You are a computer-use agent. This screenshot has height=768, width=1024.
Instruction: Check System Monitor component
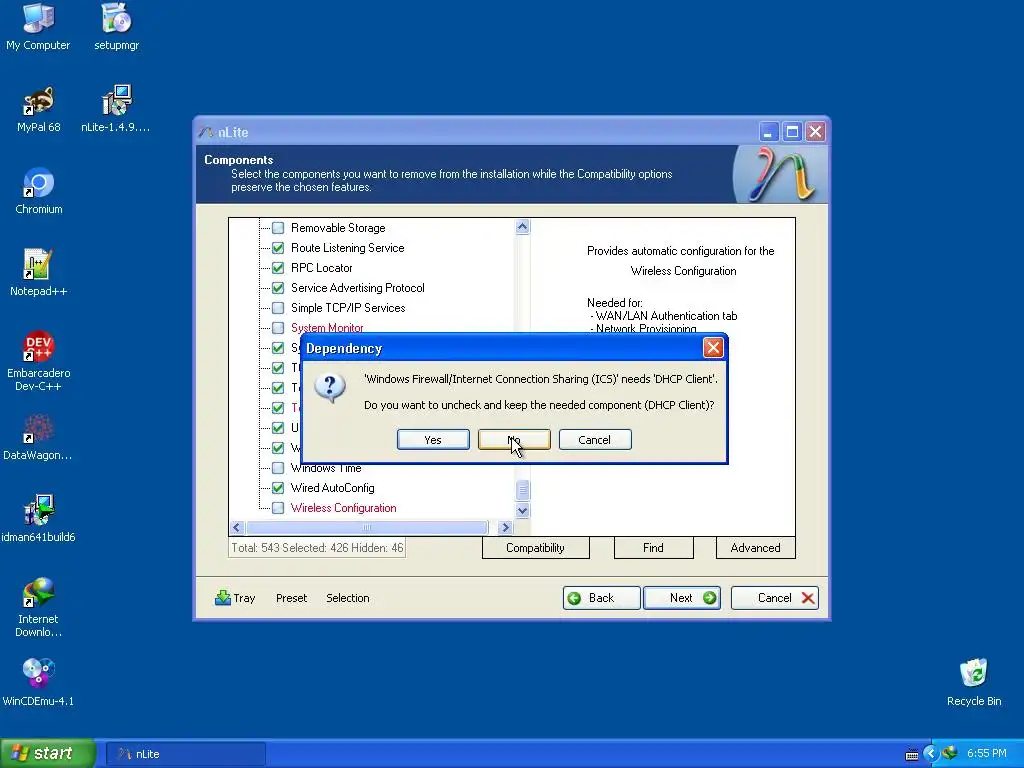tap(278, 328)
